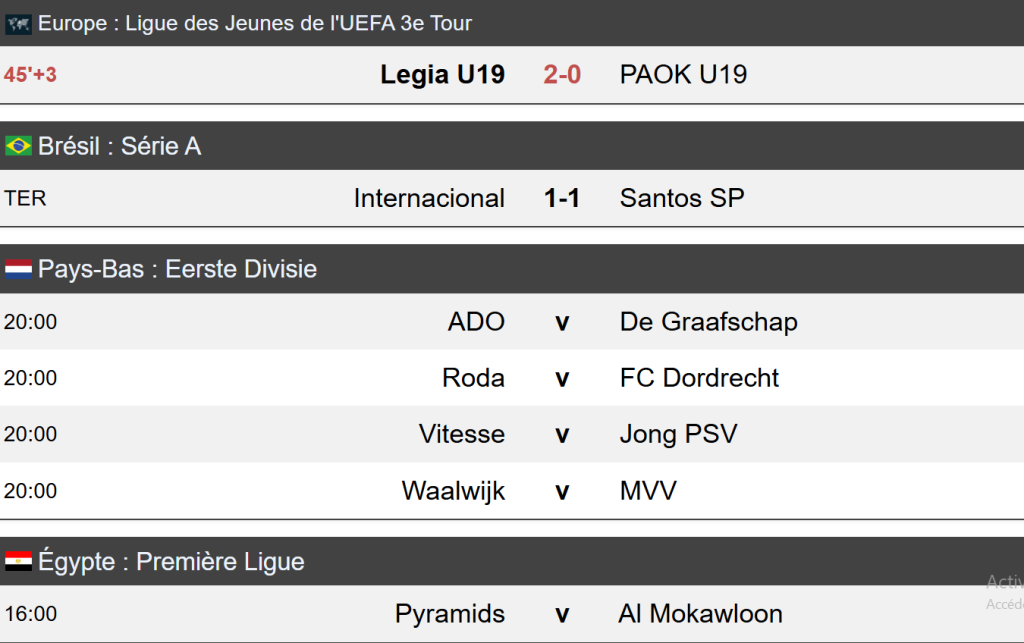This screenshot has height=643, width=1024.
Task: Open the Ligue des Jeunes de l'UEFA header
Action: point(255,24)
